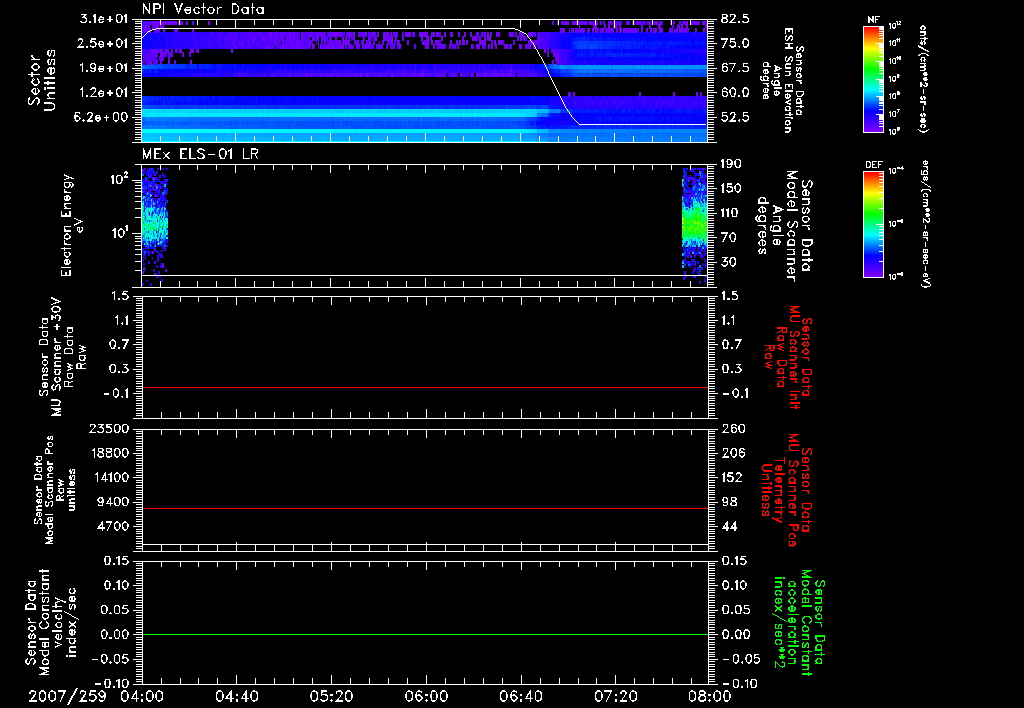Click the white sun elevation curve drop
The height and width of the screenshot is (708, 1024).
[552, 78]
